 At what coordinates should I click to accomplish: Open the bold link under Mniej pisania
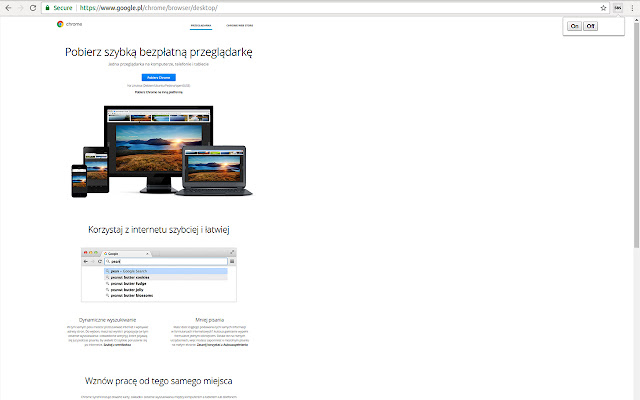pyautogui.click(x=222, y=345)
